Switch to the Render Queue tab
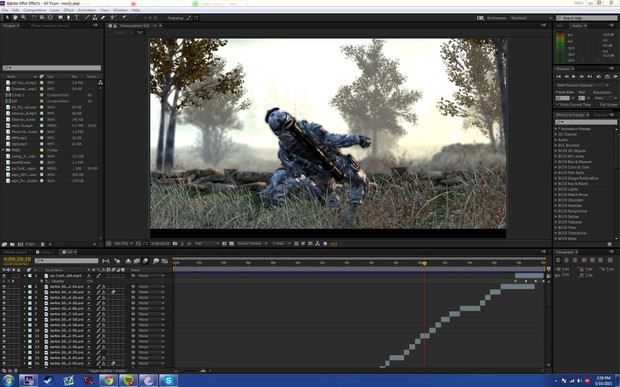This screenshot has height=387, width=620. 15,252
